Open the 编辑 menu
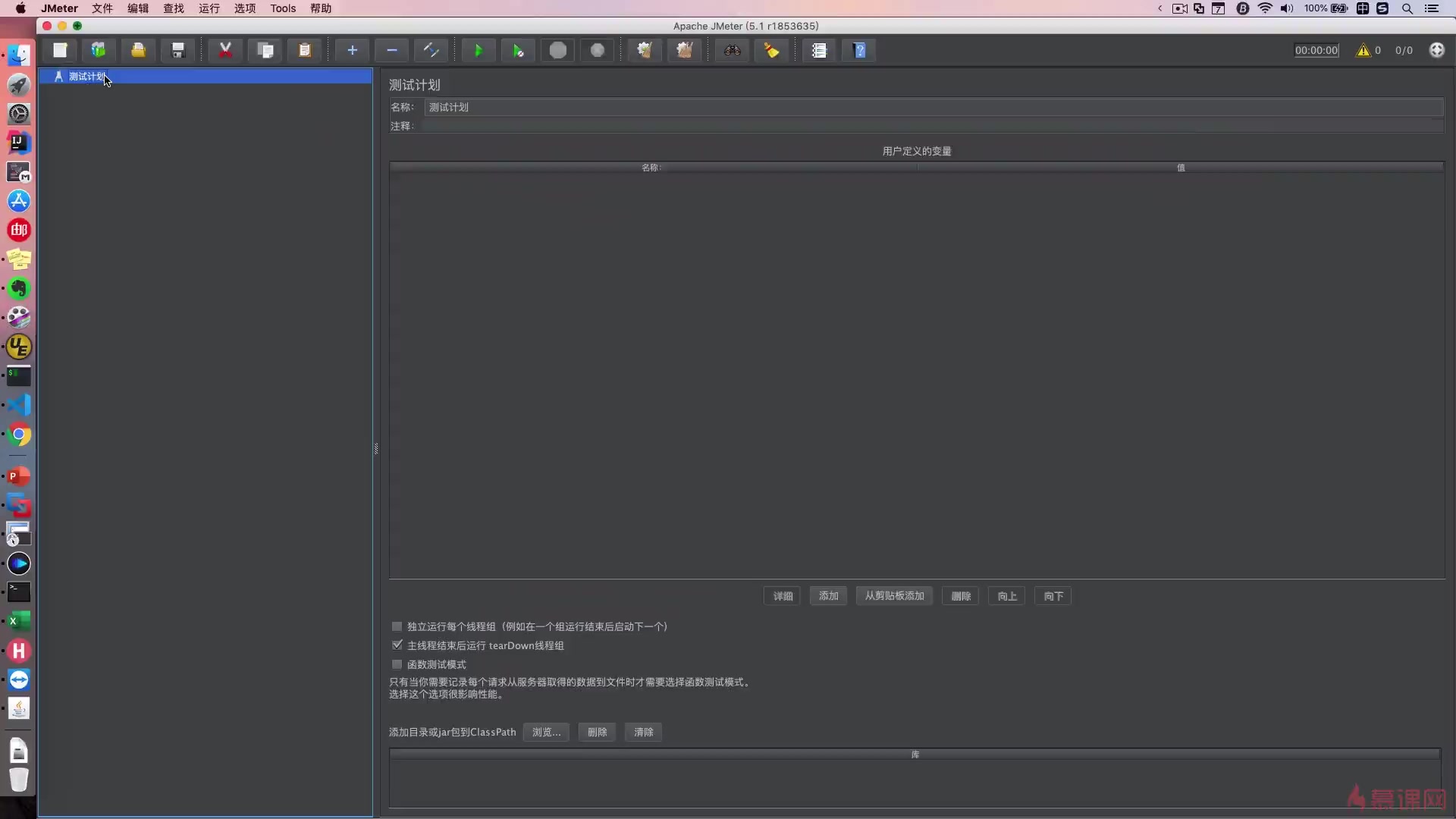The width and height of the screenshot is (1456, 819). (x=138, y=8)
